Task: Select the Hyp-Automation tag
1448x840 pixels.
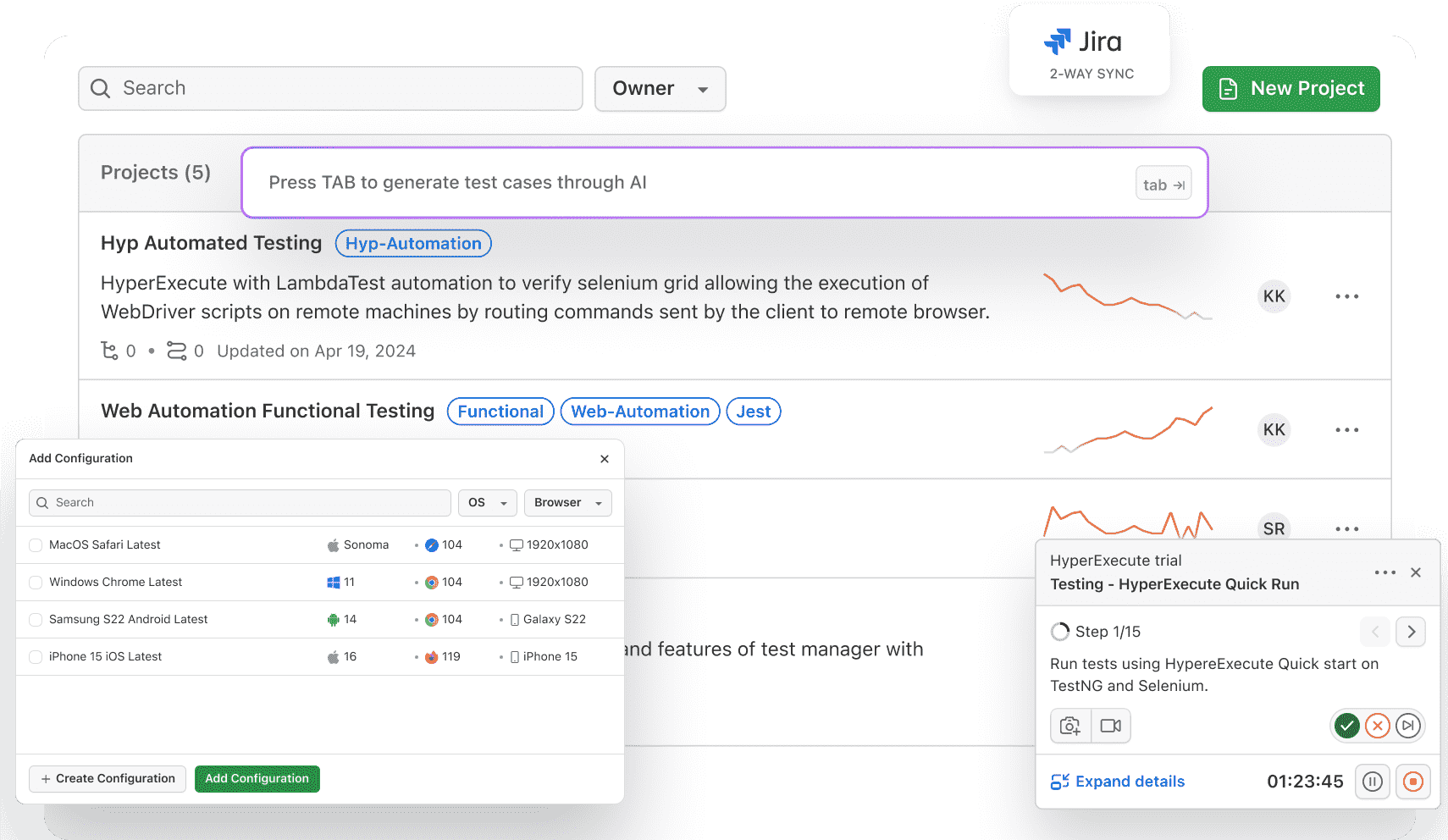Action: point(413,244)
